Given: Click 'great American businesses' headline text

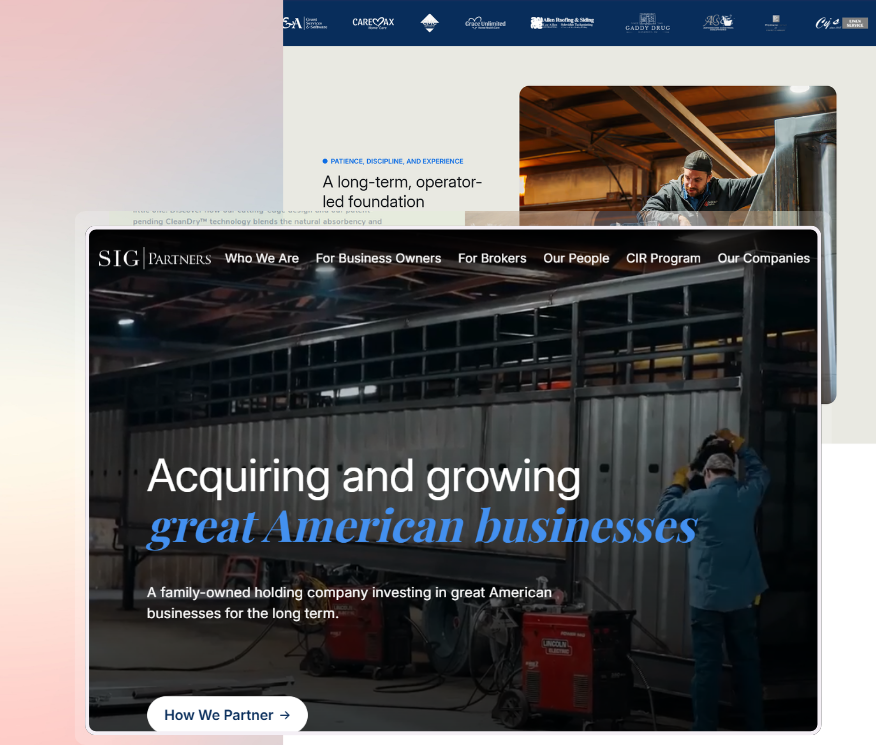Looking at the screenshot, I should [x=423, y=527].
